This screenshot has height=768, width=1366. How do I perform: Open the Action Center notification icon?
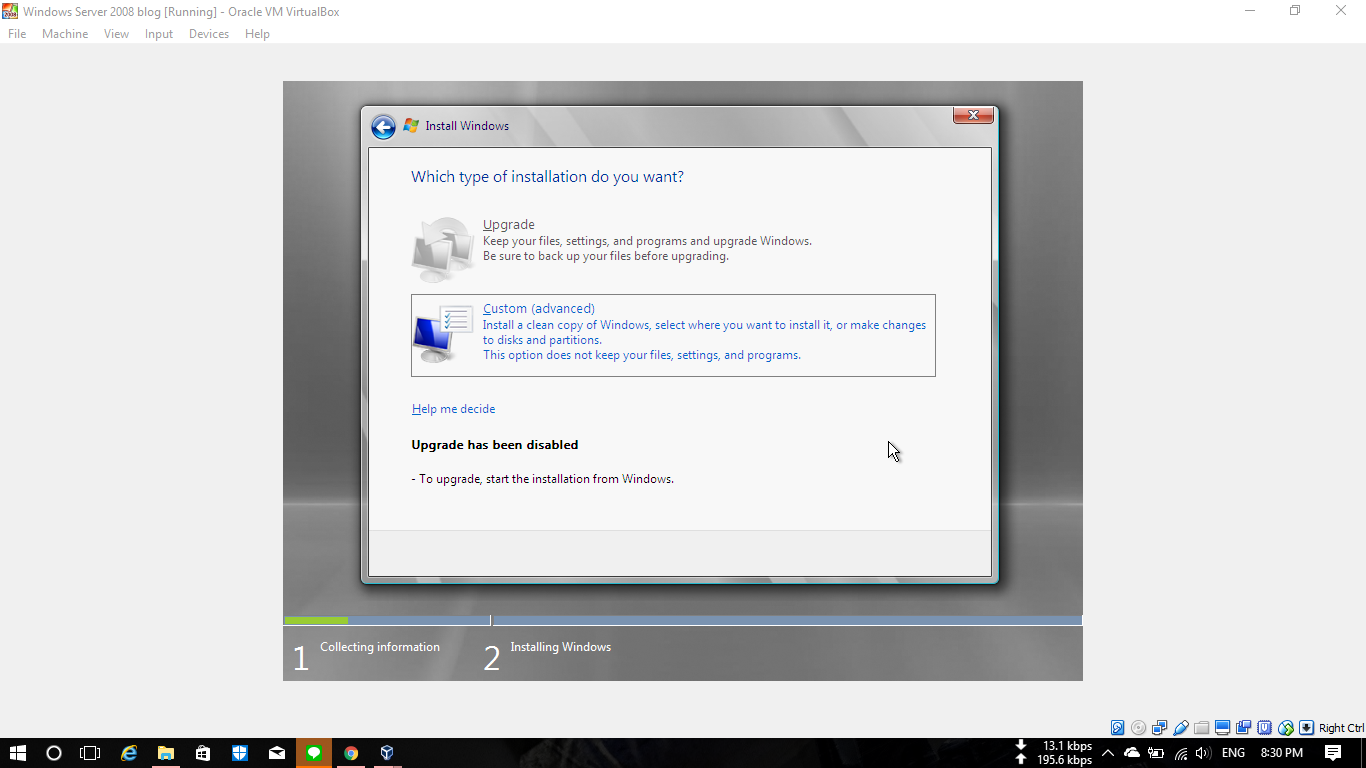pos(1333,753)
